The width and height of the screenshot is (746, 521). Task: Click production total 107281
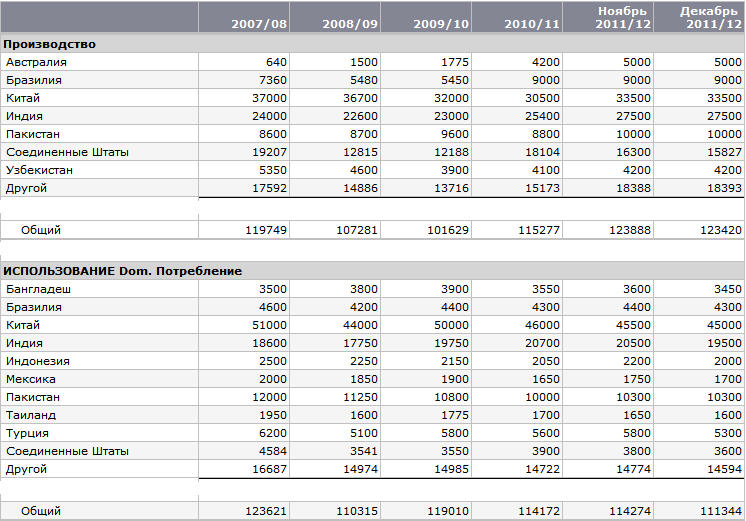pos(357,230)
